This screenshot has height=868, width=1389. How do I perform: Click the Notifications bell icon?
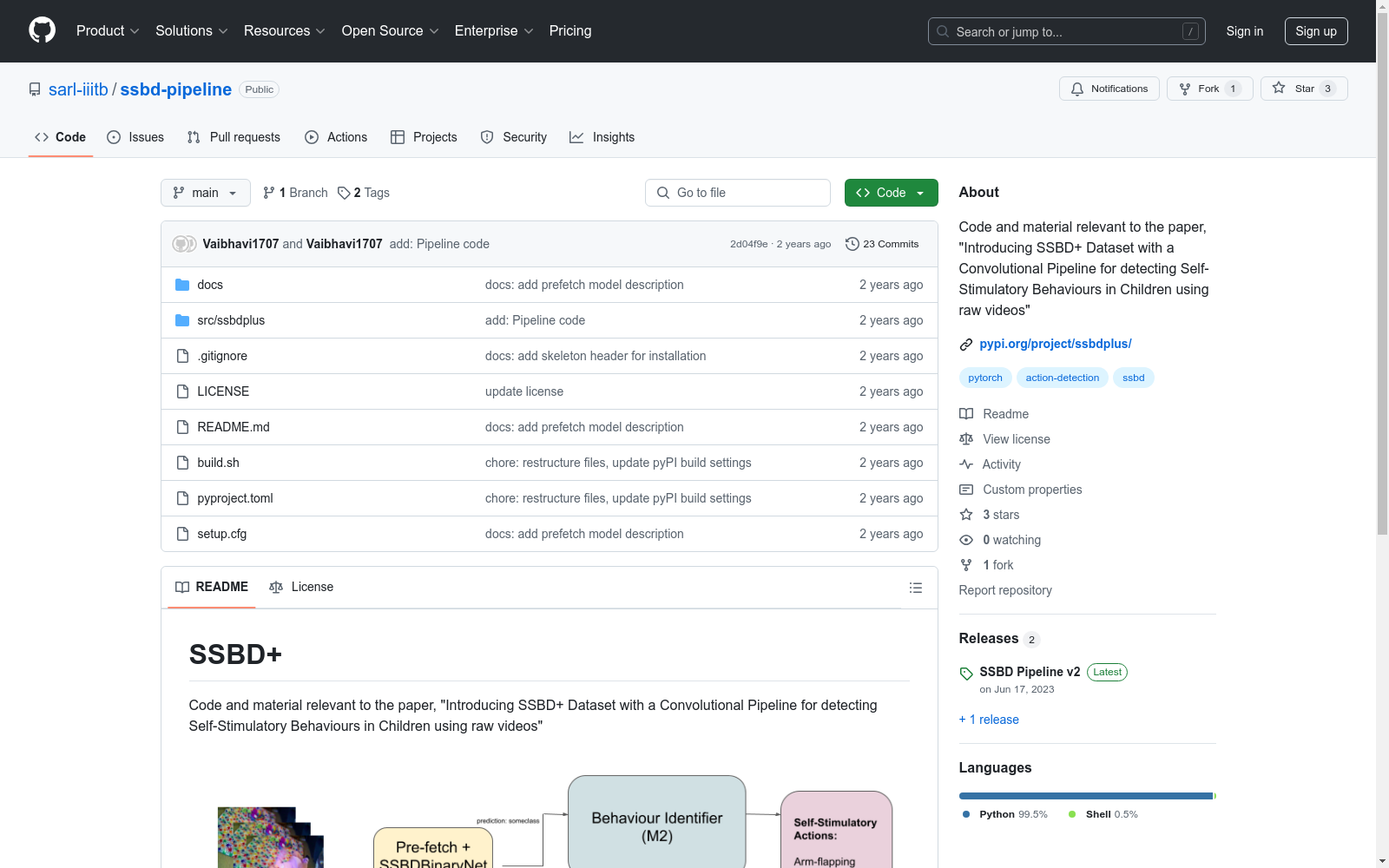tap(1077, 89)
